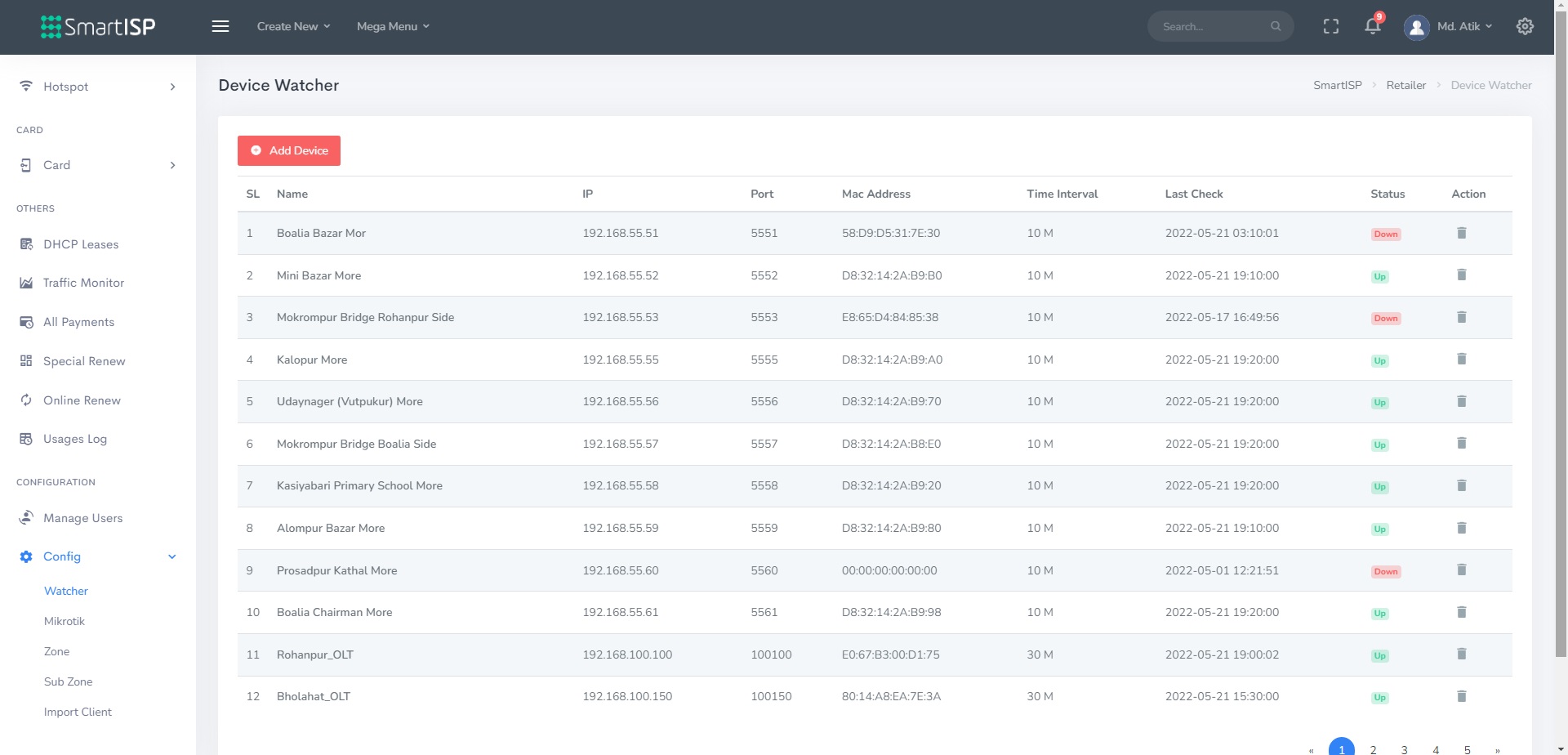Screen dimensions: 1568x755
Task: Enter fullscreen mode via the top bar icon
Action: [1330, 26]
